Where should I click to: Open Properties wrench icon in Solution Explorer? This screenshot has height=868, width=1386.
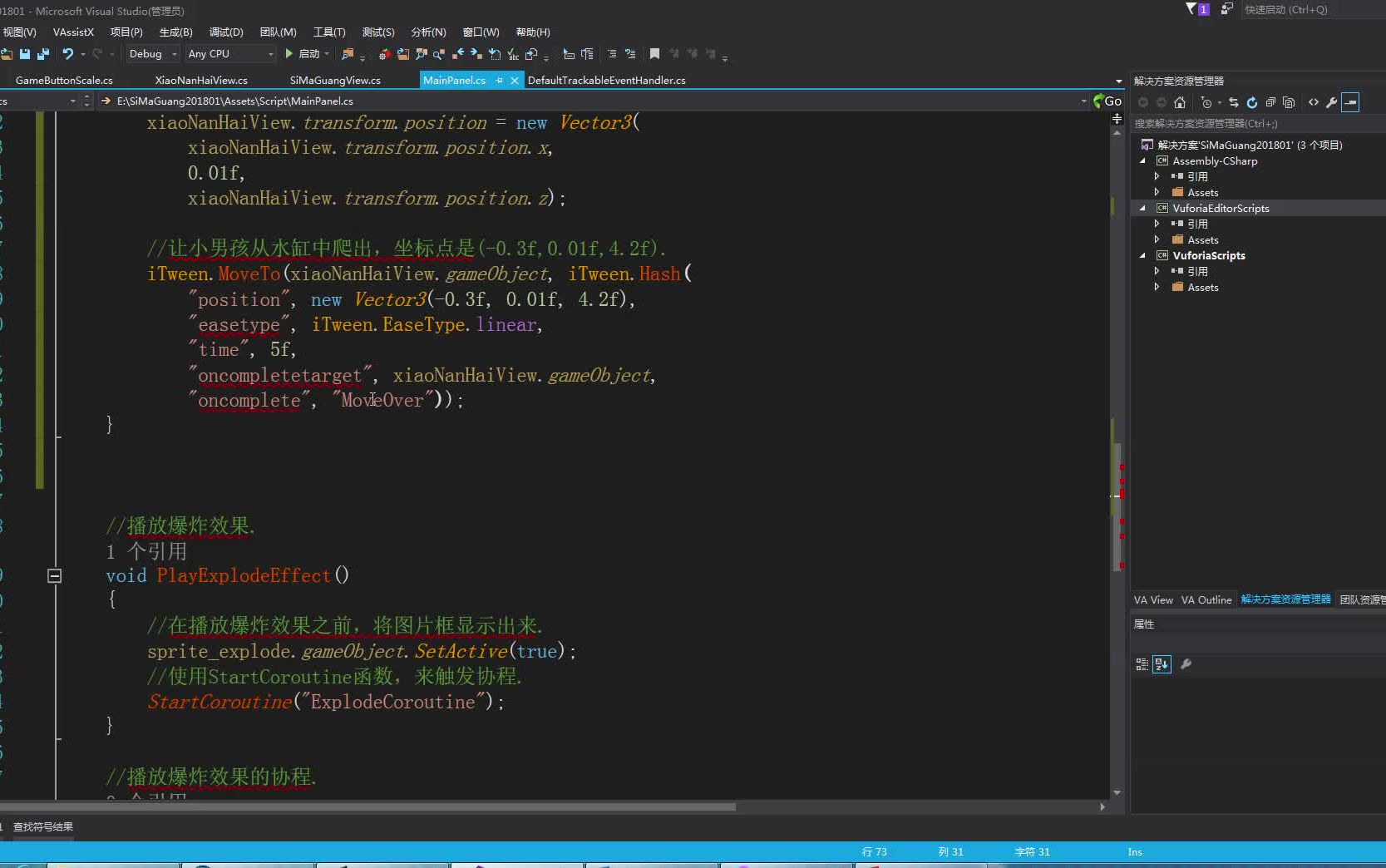pyautogui.click(x=1332, y=102)
